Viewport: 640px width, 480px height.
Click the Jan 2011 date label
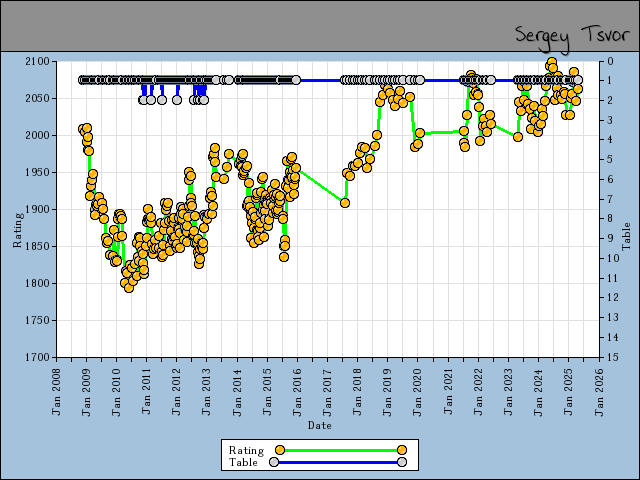click(x=147, y=392)
